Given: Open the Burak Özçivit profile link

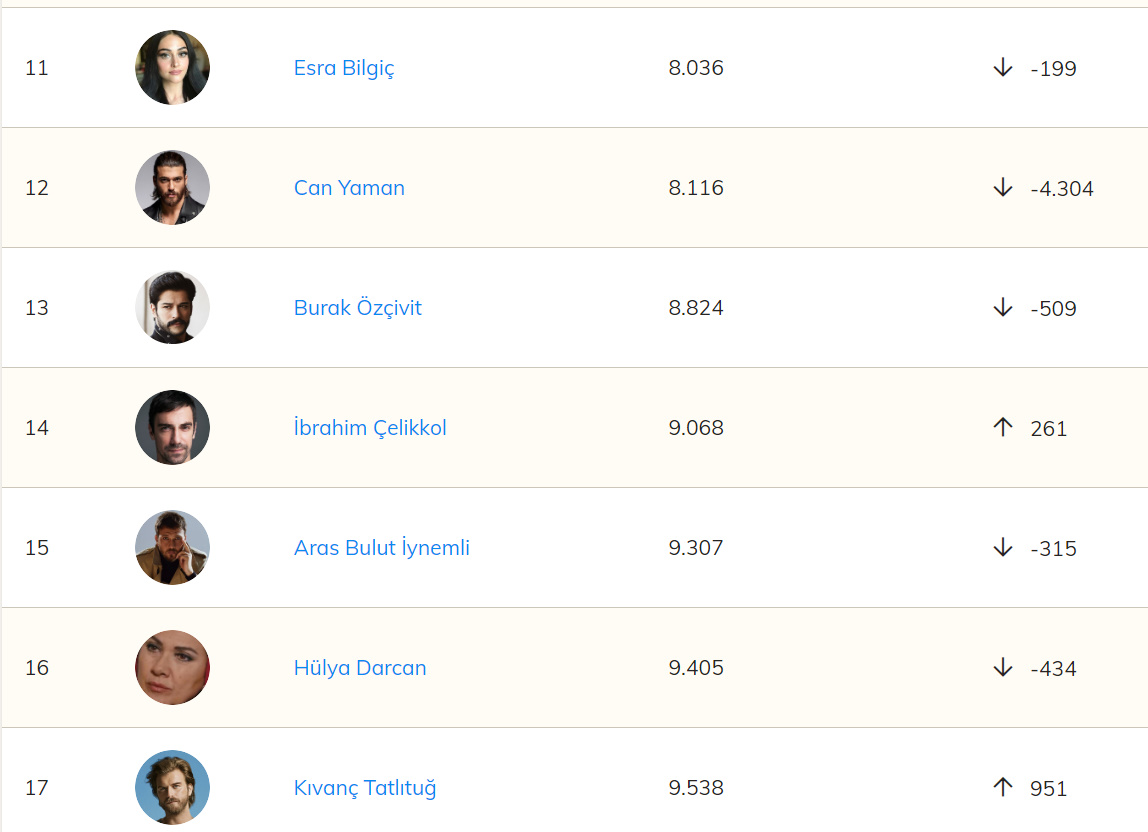Looking at the screenshot, I should 358,308.
